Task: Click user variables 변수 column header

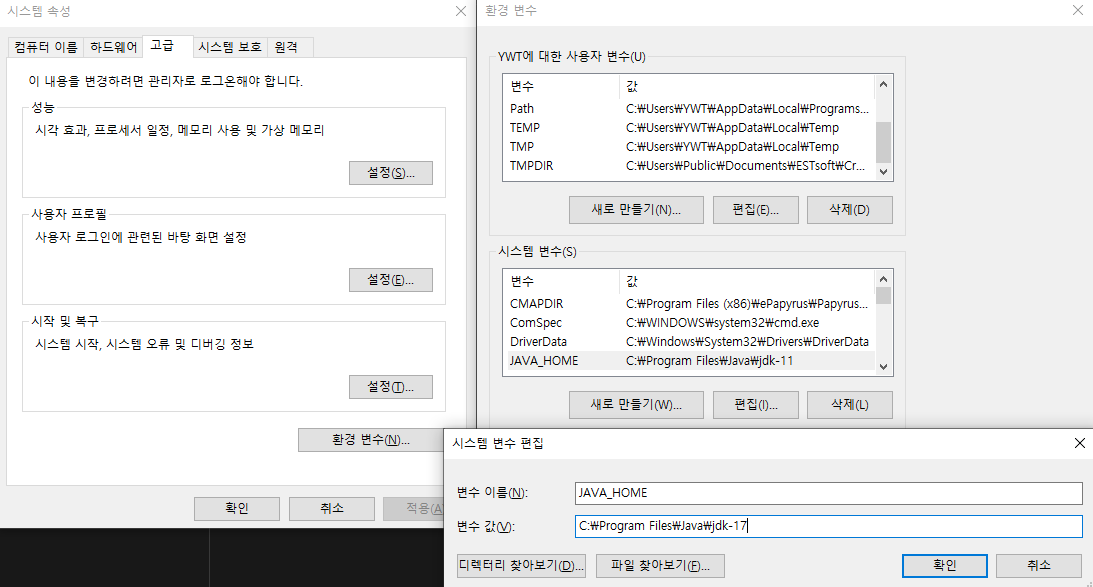Action: point(561,86)
